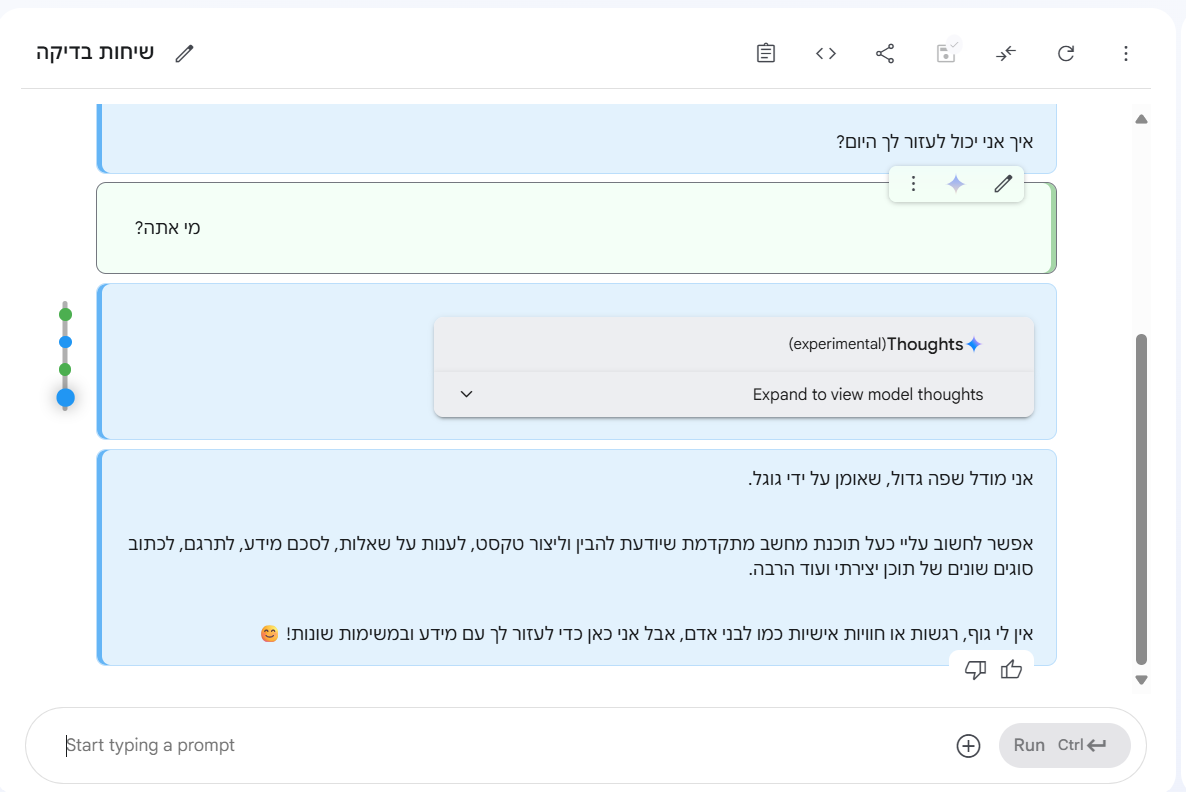Click the scrollbar up arrow
This screenshot has height=792, width=1186.
click(x=1141, y=120)
